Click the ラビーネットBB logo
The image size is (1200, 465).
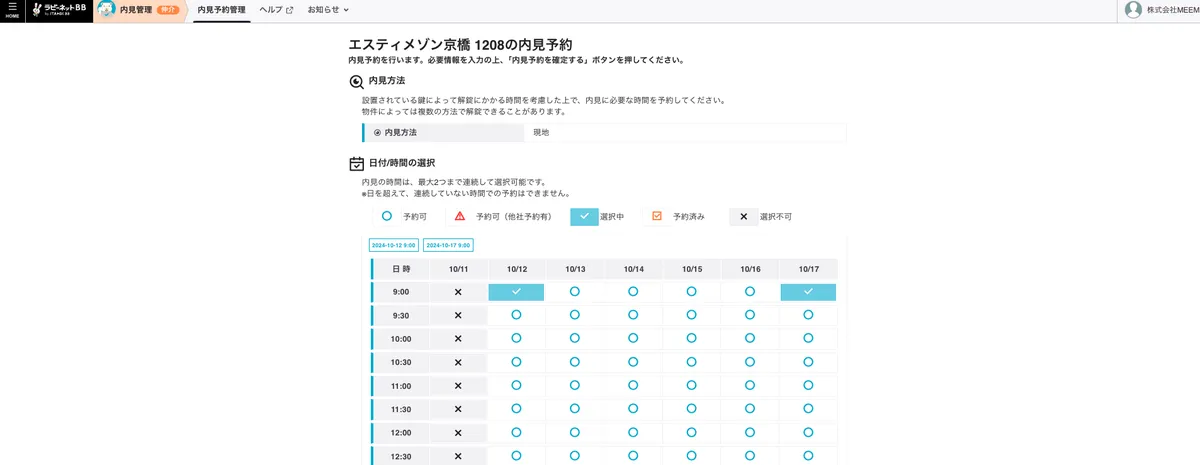coord(61,10)
